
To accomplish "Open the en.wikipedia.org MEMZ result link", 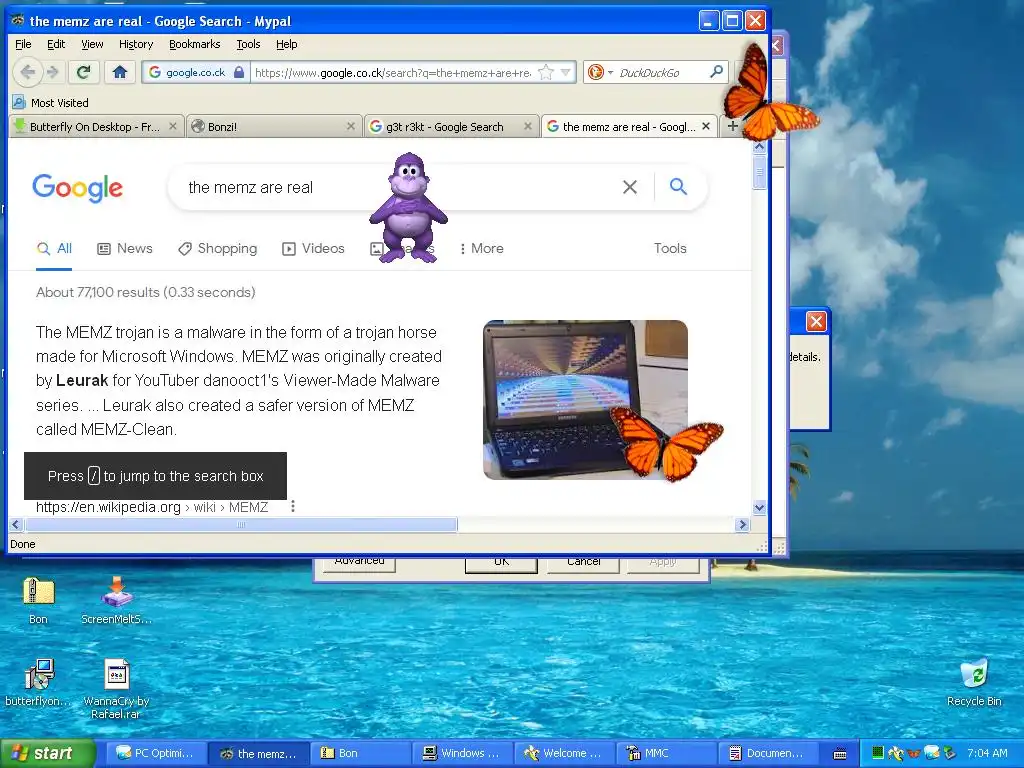I will coord(152,507).
